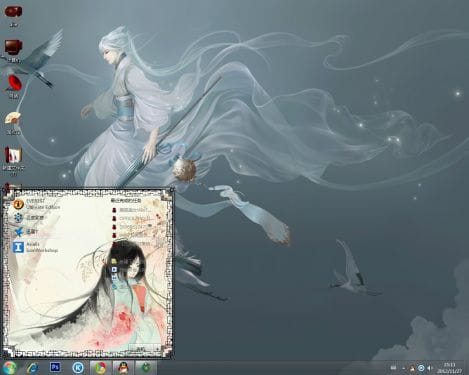Select the third red recent item in Start menu
Image resolution: width=469 pixels, height=375 pixels.
coord(132,227)
